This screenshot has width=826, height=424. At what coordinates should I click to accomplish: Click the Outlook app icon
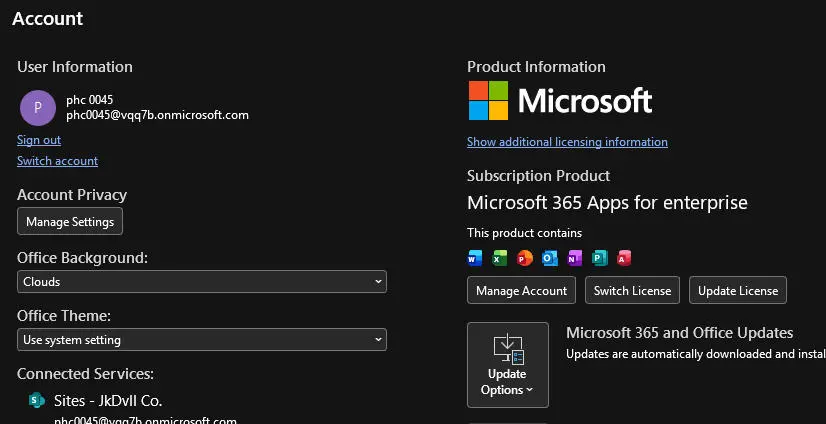click(549, 258)
